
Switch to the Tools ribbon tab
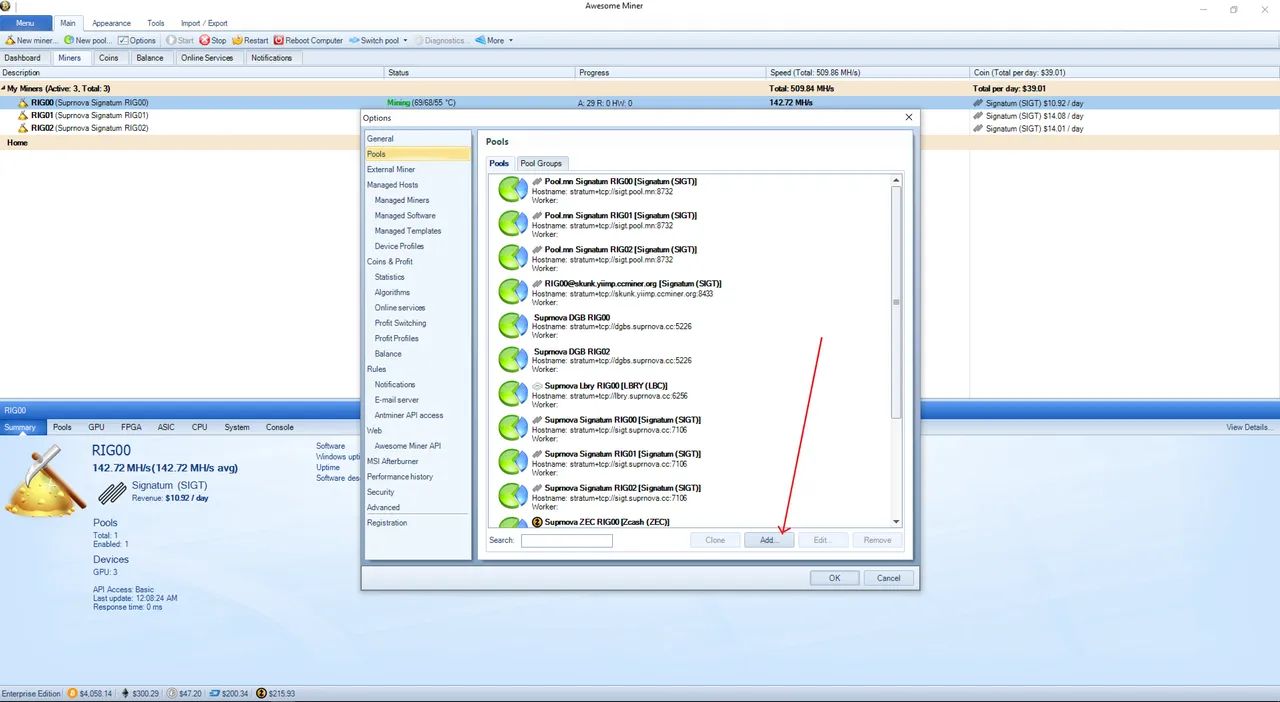156,23
